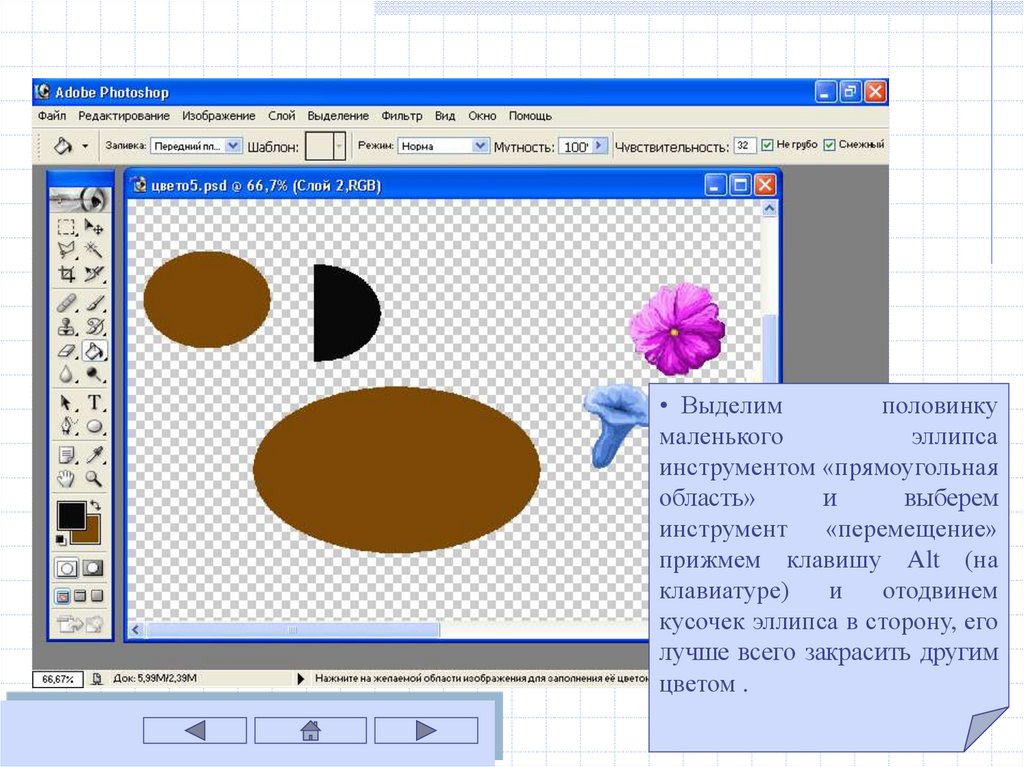Click the slide home navigation button

[x=310, y=731]
